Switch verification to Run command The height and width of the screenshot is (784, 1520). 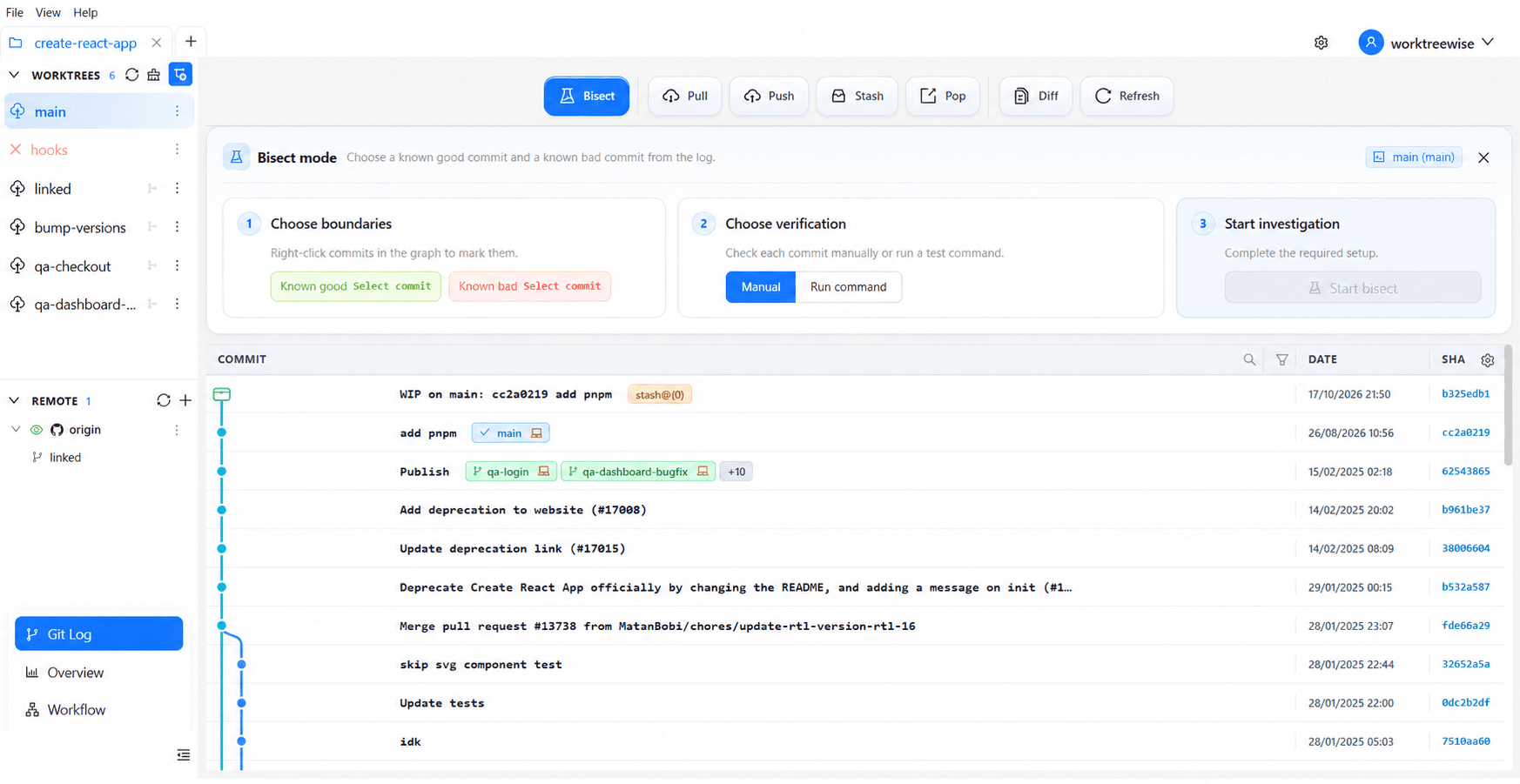pyautogui.click(x=848, y=287)
